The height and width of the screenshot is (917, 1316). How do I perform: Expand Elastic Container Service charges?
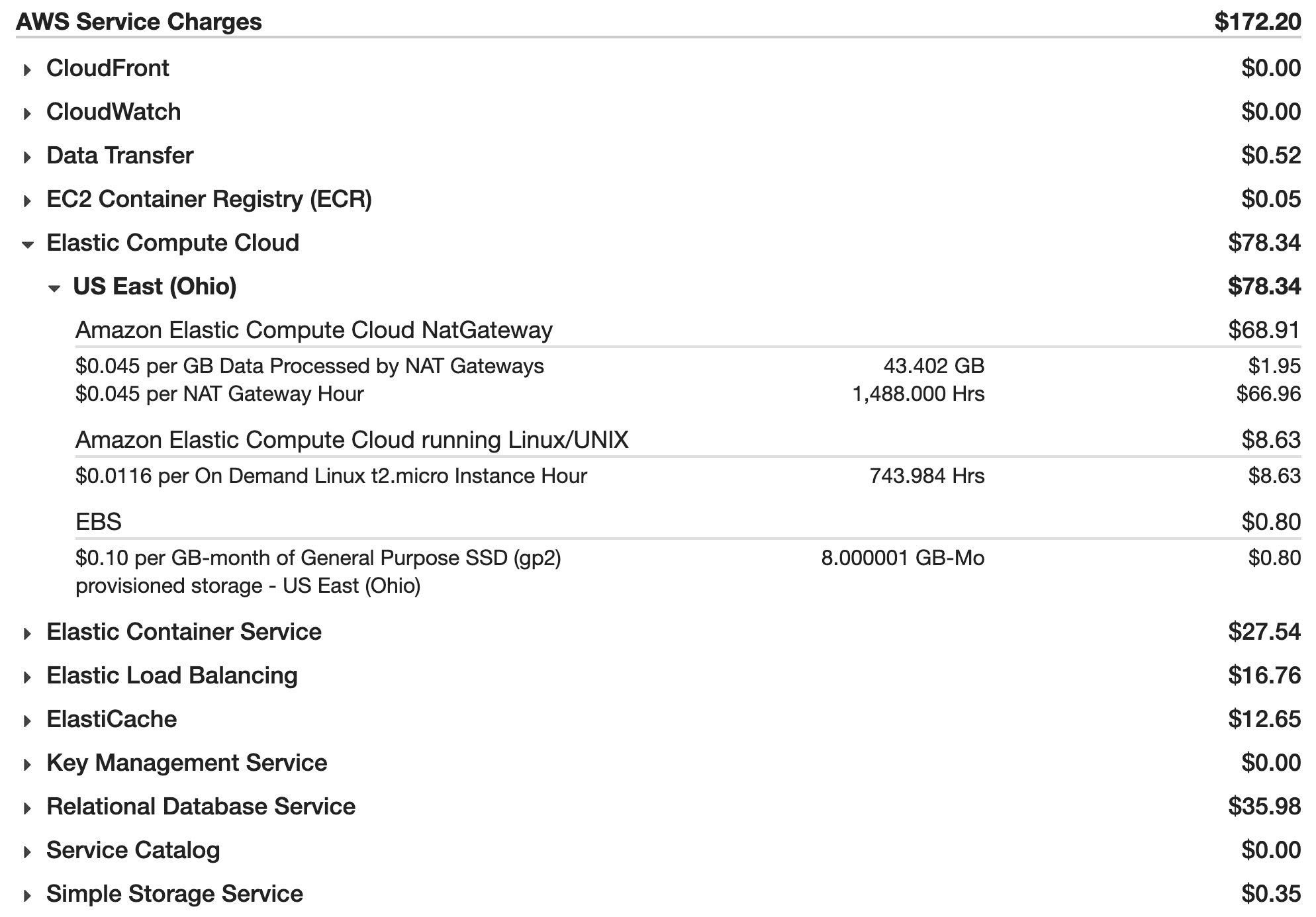[27, 633]
